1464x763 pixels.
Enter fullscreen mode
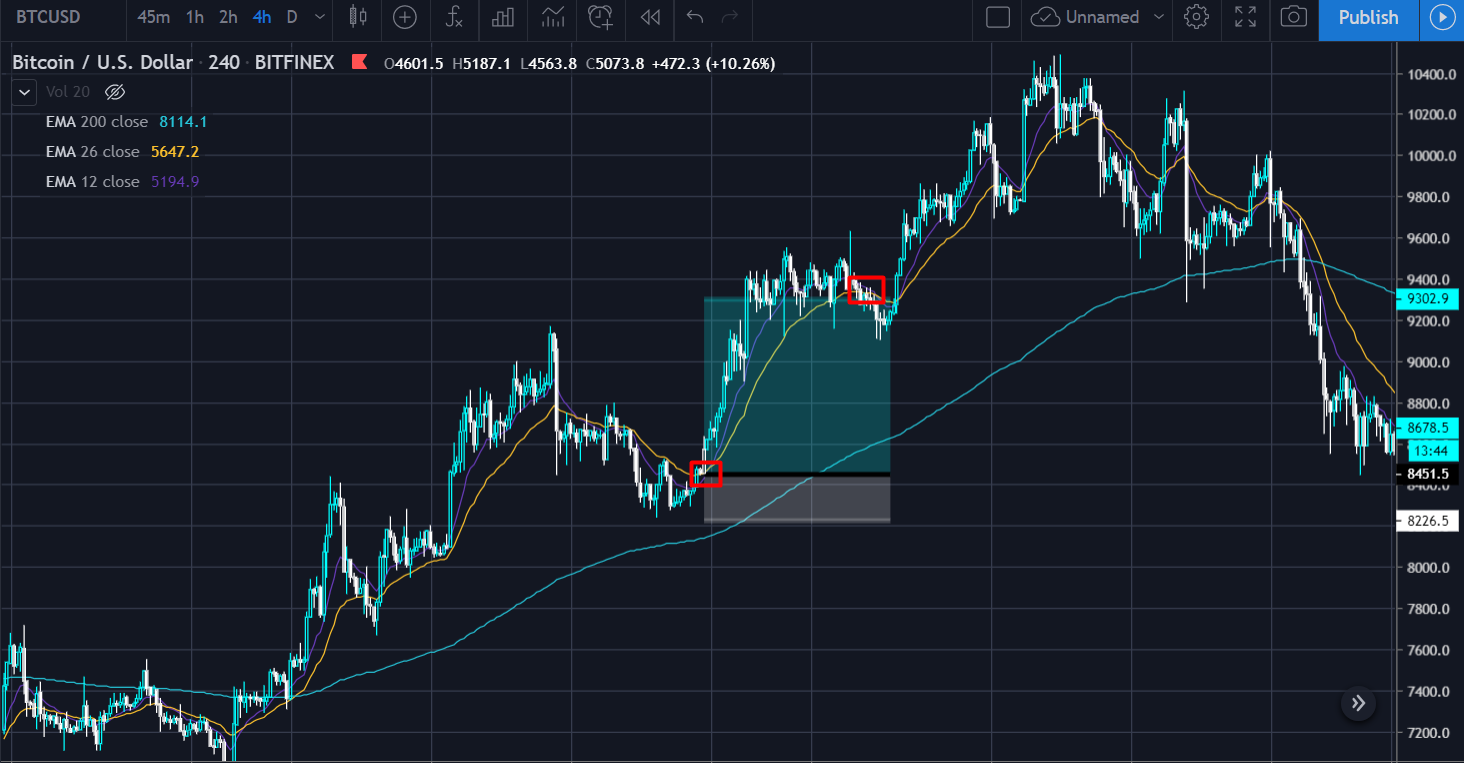[x=1244, y=19]
